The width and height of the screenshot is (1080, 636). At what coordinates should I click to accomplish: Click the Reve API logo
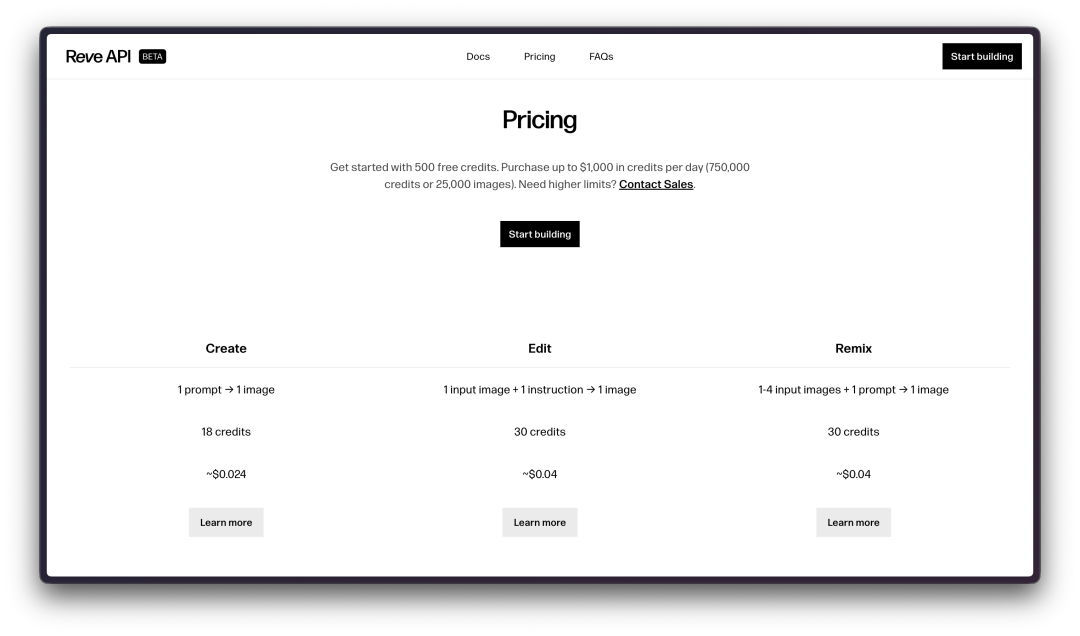tap(98, 57)
